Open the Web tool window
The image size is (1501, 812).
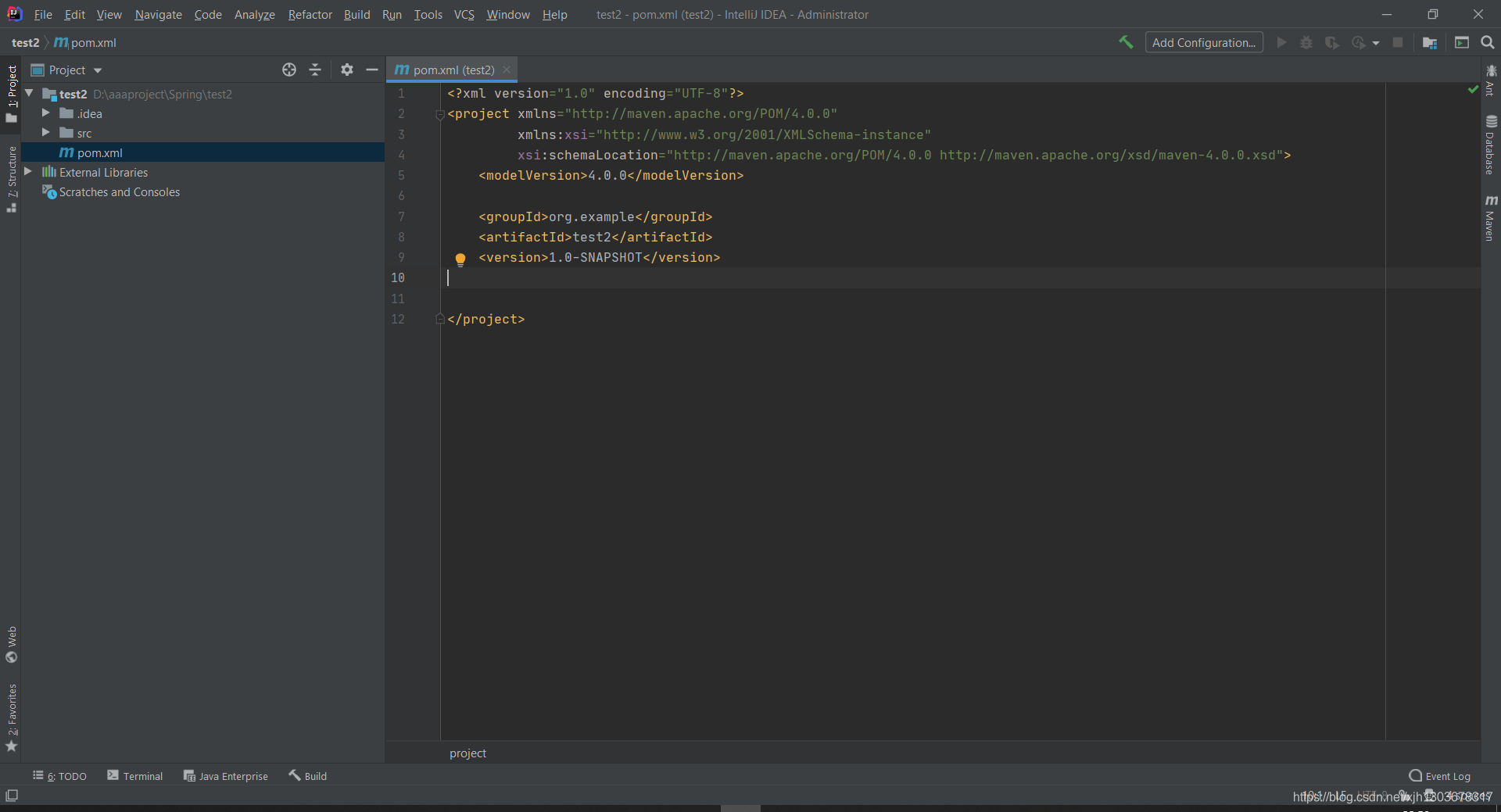click(12, 644)
